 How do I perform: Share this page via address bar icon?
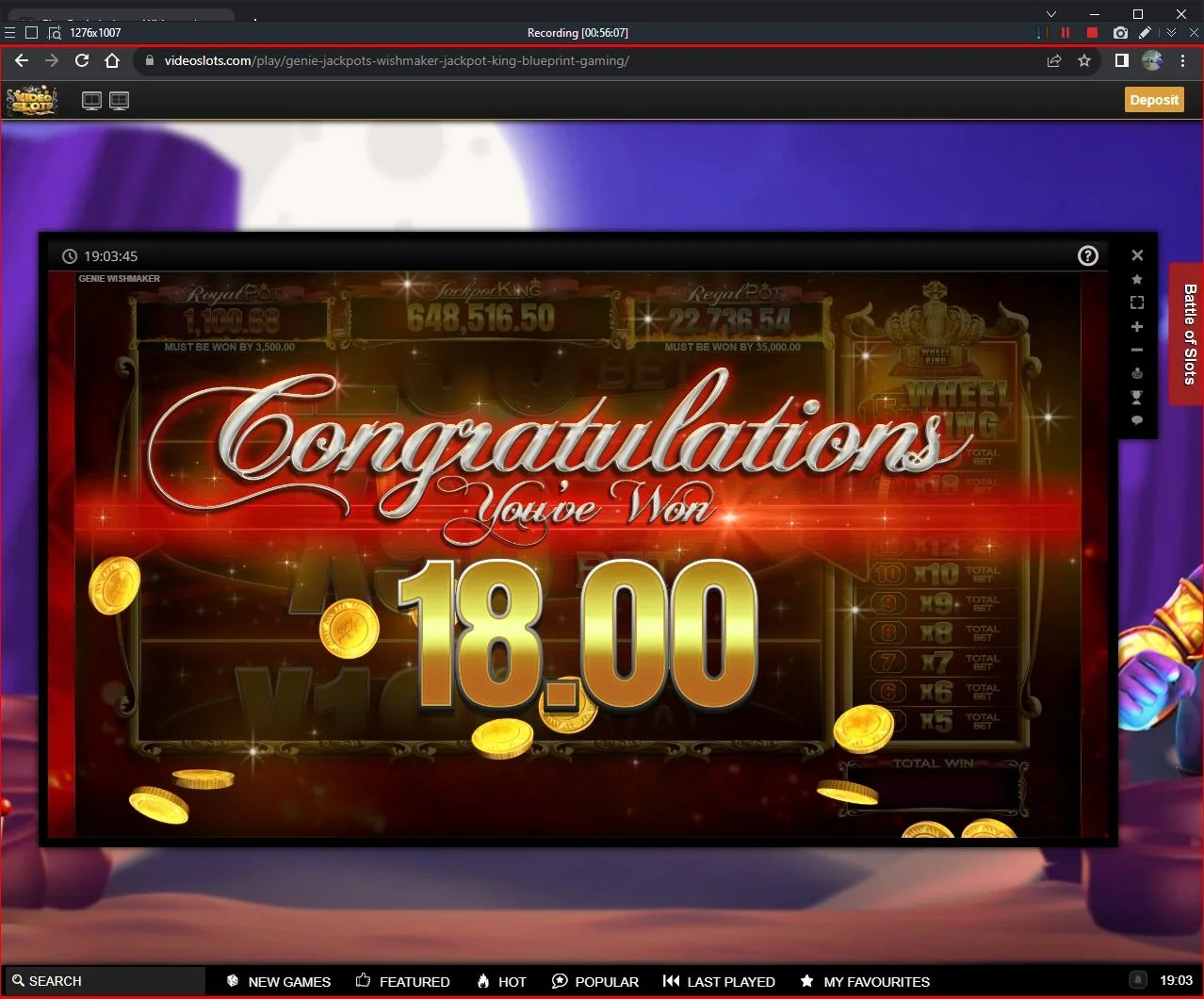pos(1054,60)
